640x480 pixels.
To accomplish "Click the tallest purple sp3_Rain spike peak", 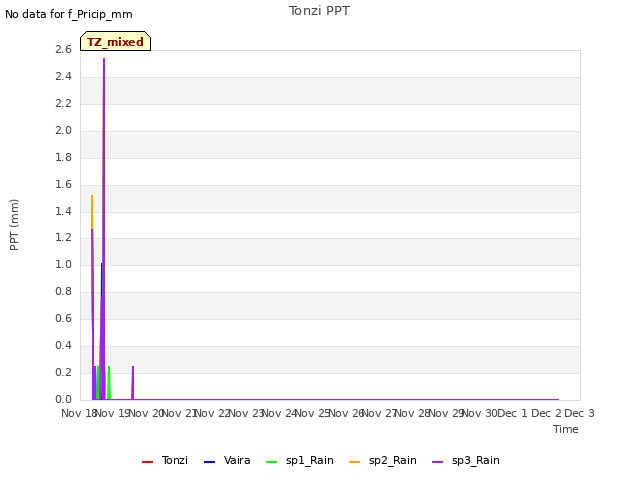I will (104, 59).
